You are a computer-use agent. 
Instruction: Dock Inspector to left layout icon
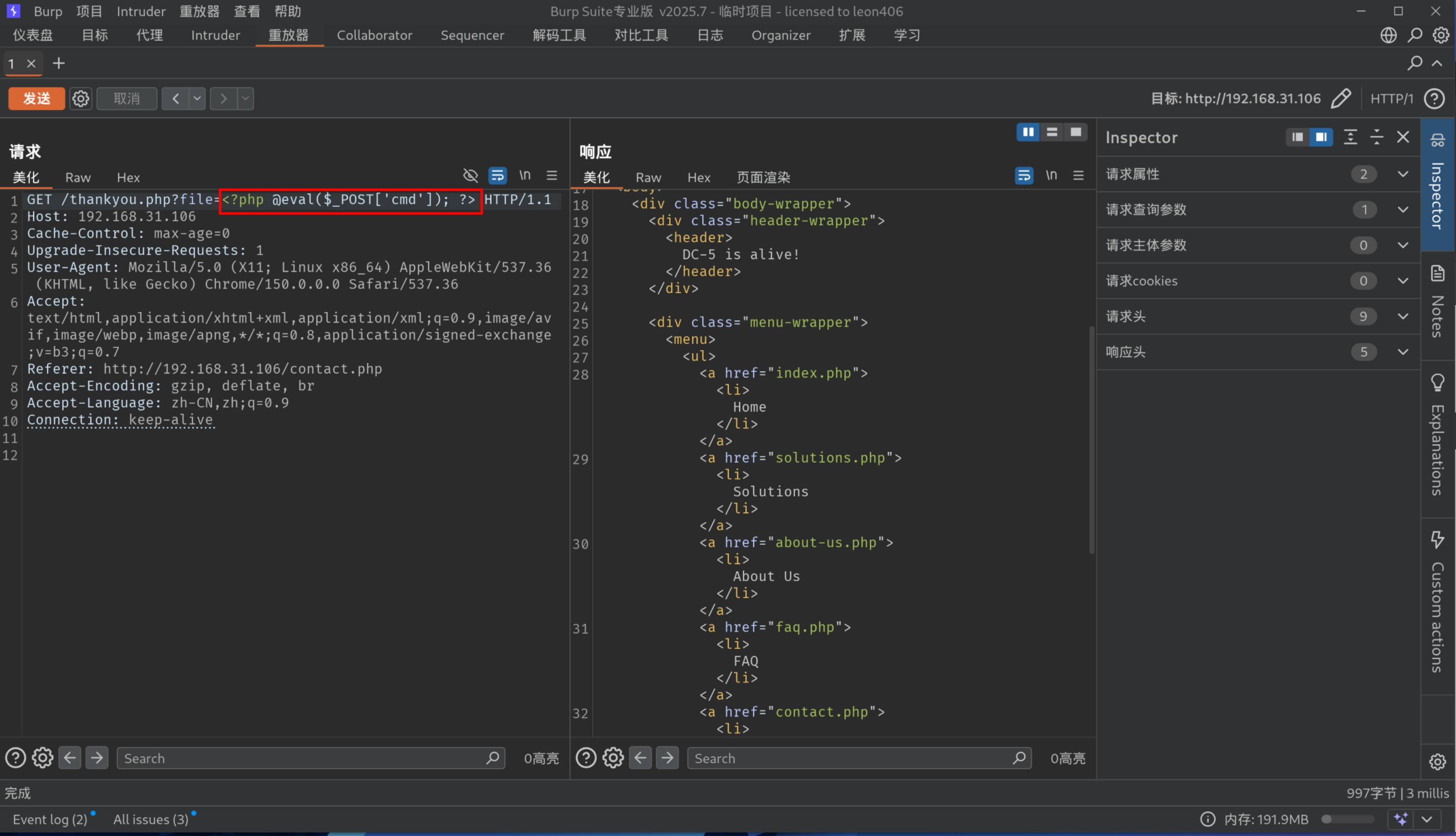[x=1297, y=137]
